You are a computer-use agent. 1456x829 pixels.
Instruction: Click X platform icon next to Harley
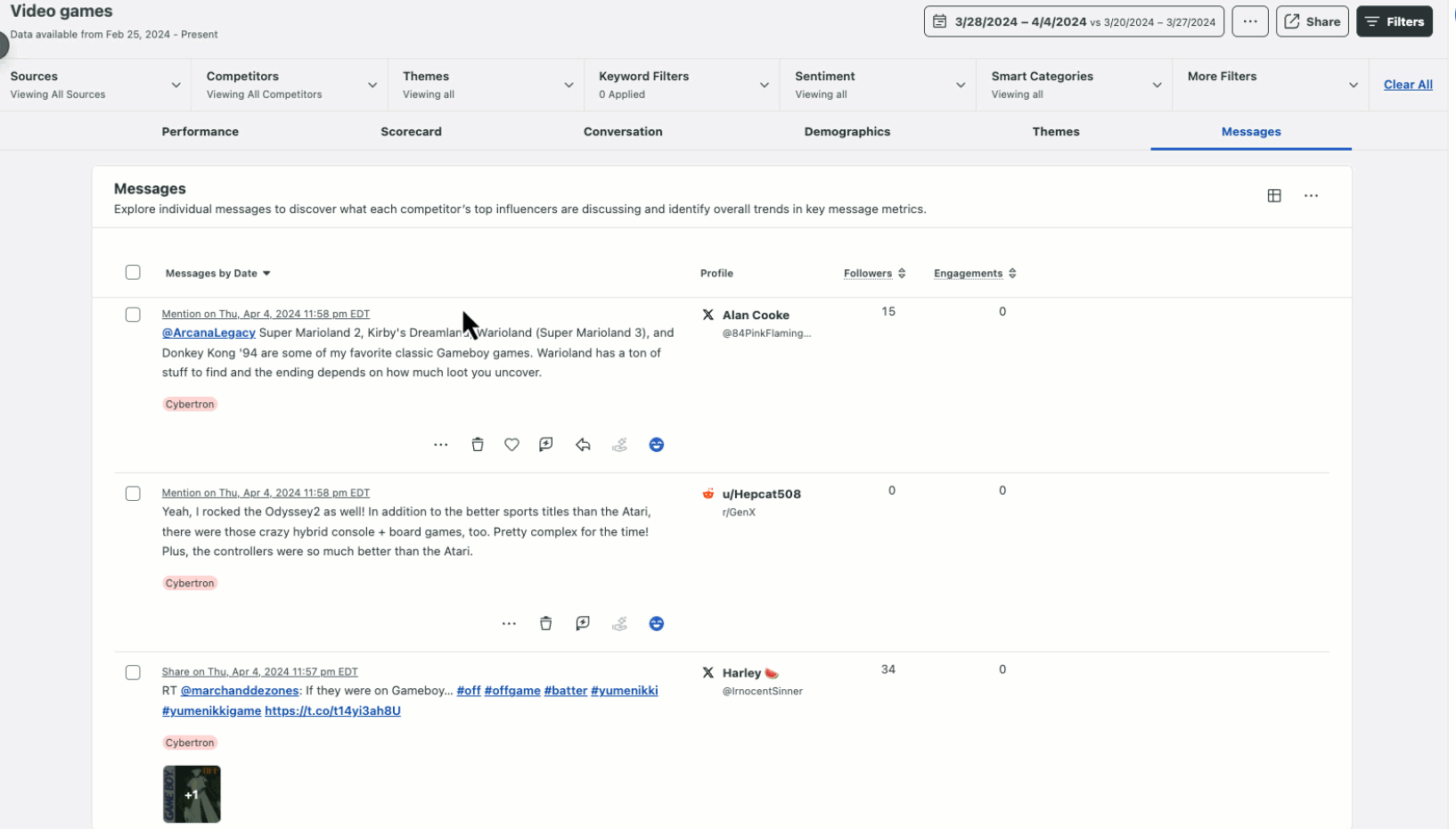(x=708, y=673)
